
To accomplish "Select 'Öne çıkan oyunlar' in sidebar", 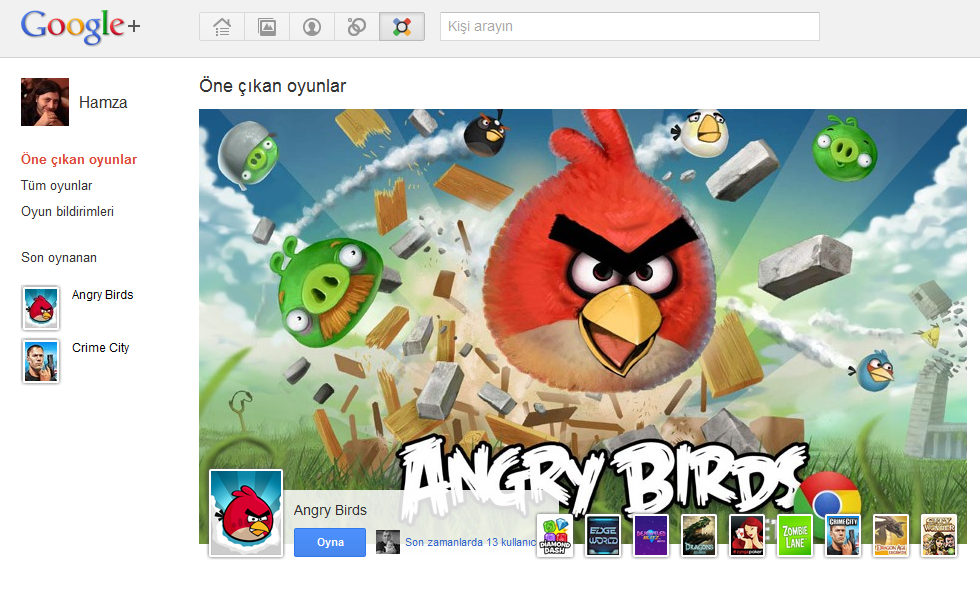I will click(79, 159).
